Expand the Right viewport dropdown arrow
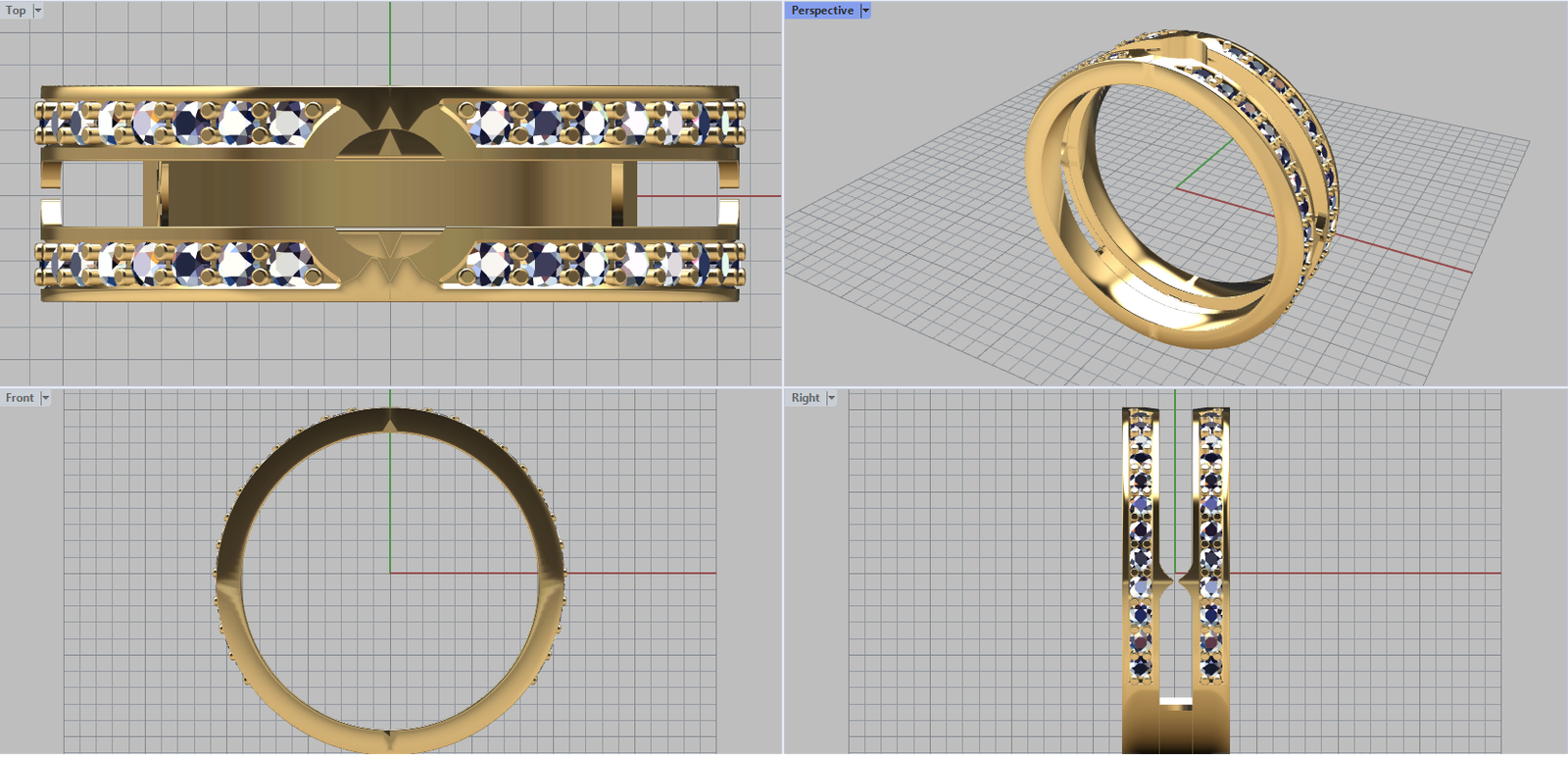Screen dimensions: 1568x757 click(x=831, y=398)
